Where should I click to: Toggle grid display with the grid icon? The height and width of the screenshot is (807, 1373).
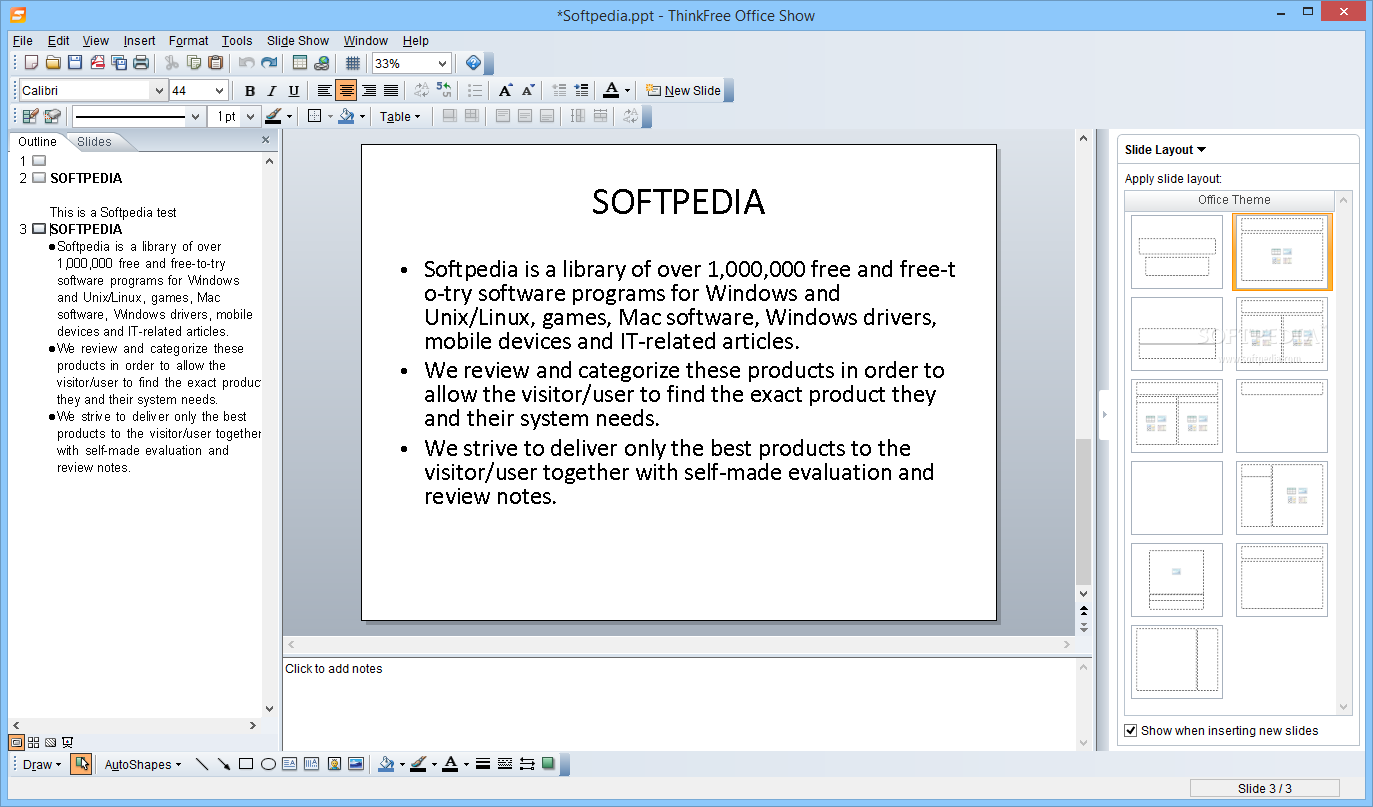tap(353, 63)
